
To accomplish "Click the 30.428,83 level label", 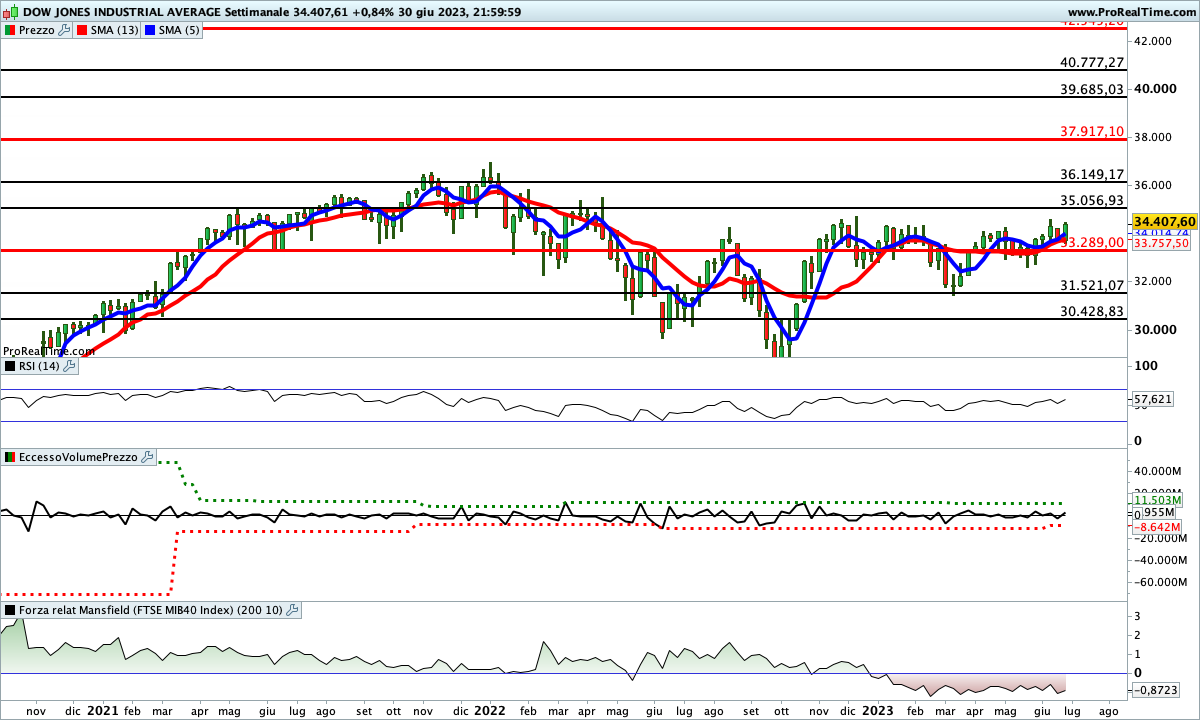I will (x=1093, y=311).
